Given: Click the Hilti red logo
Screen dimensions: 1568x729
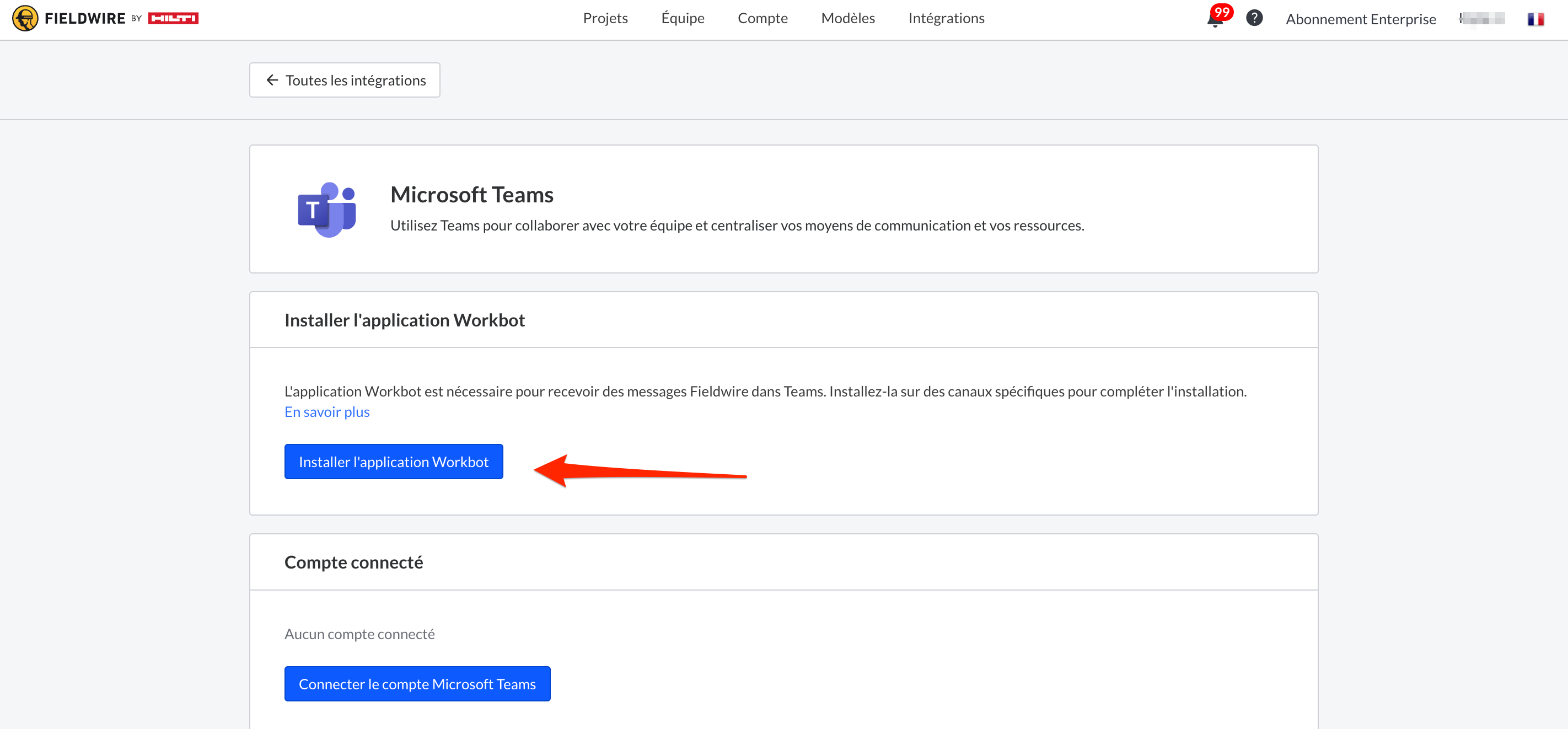Looking at the screenshot, I should tap(173, 18).
